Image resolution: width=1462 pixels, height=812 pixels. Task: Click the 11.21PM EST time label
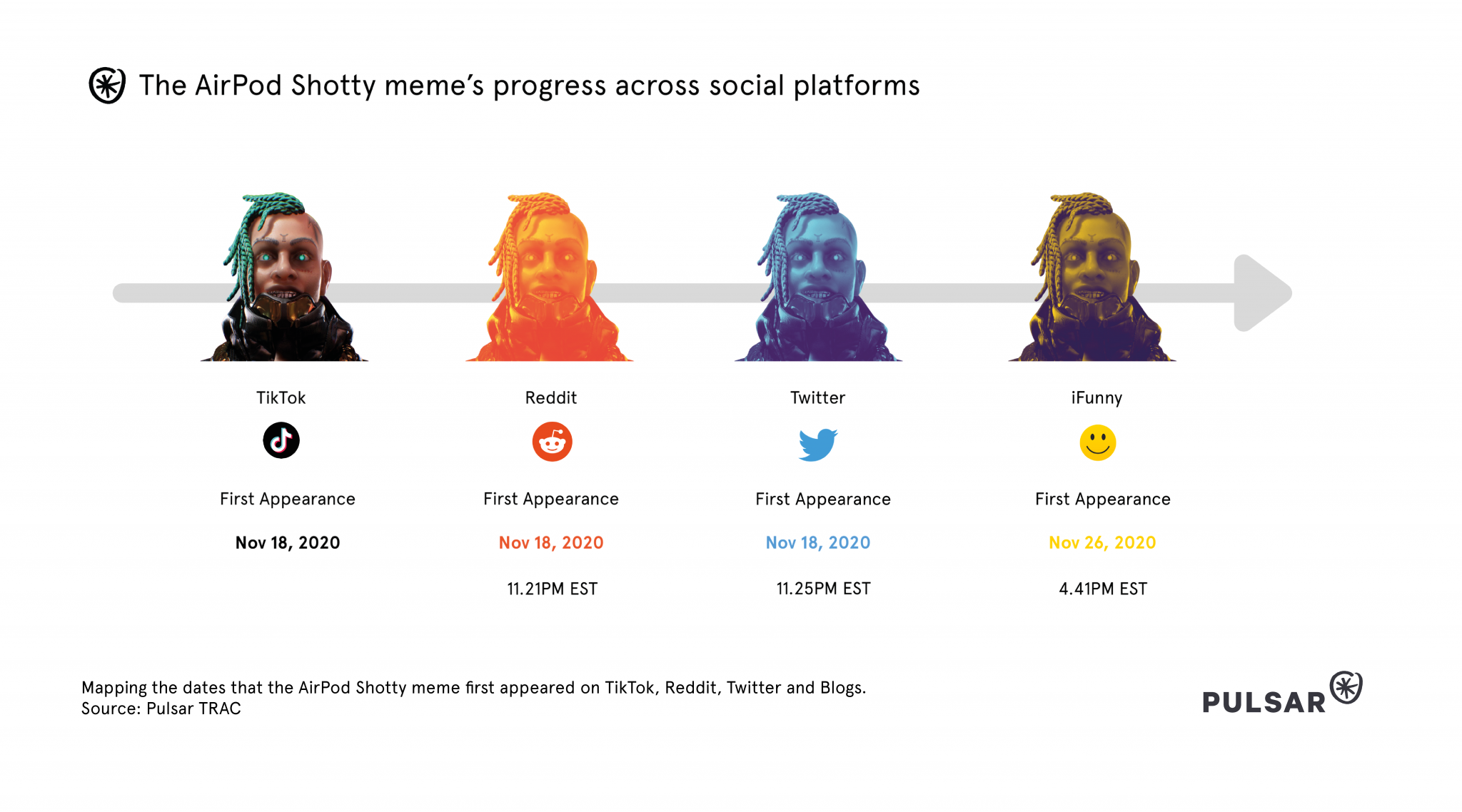pyautogui.click(x=553, y=589)
